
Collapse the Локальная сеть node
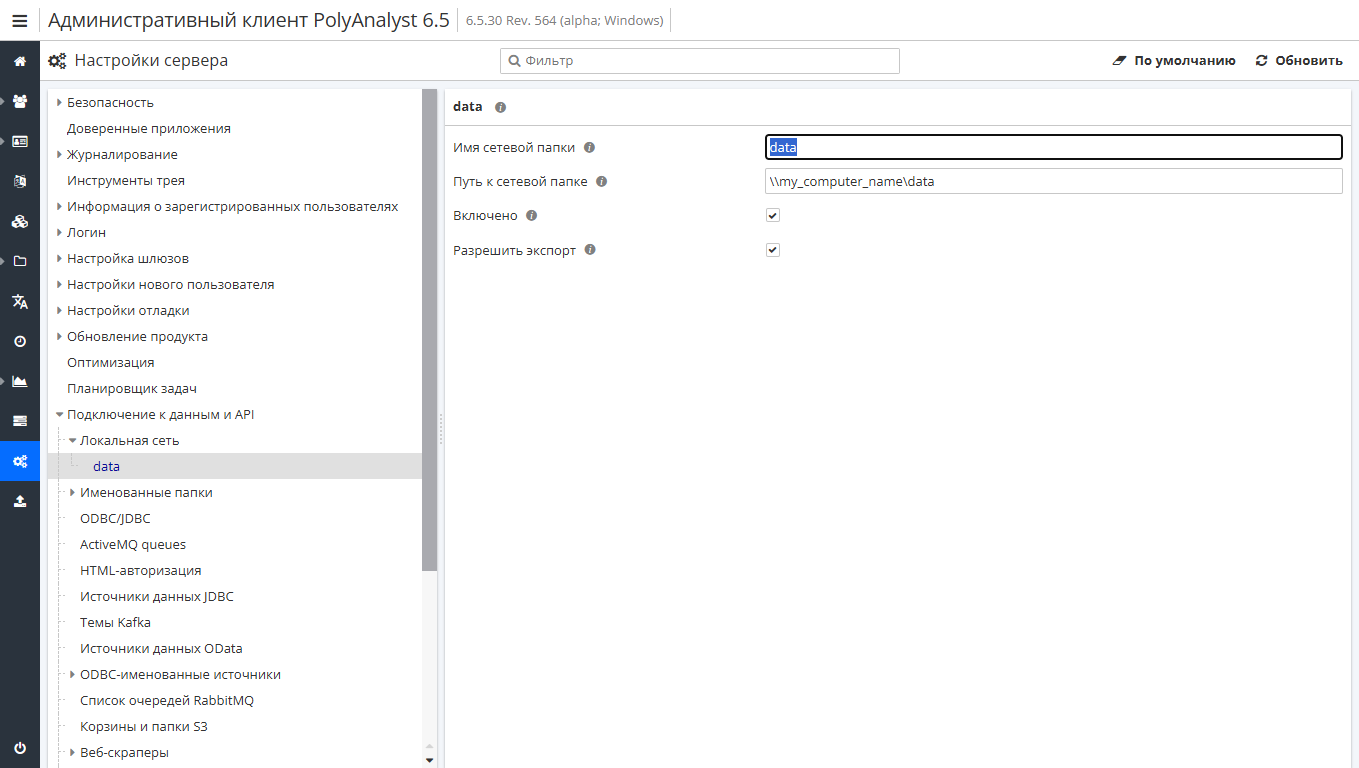[73, 440]
